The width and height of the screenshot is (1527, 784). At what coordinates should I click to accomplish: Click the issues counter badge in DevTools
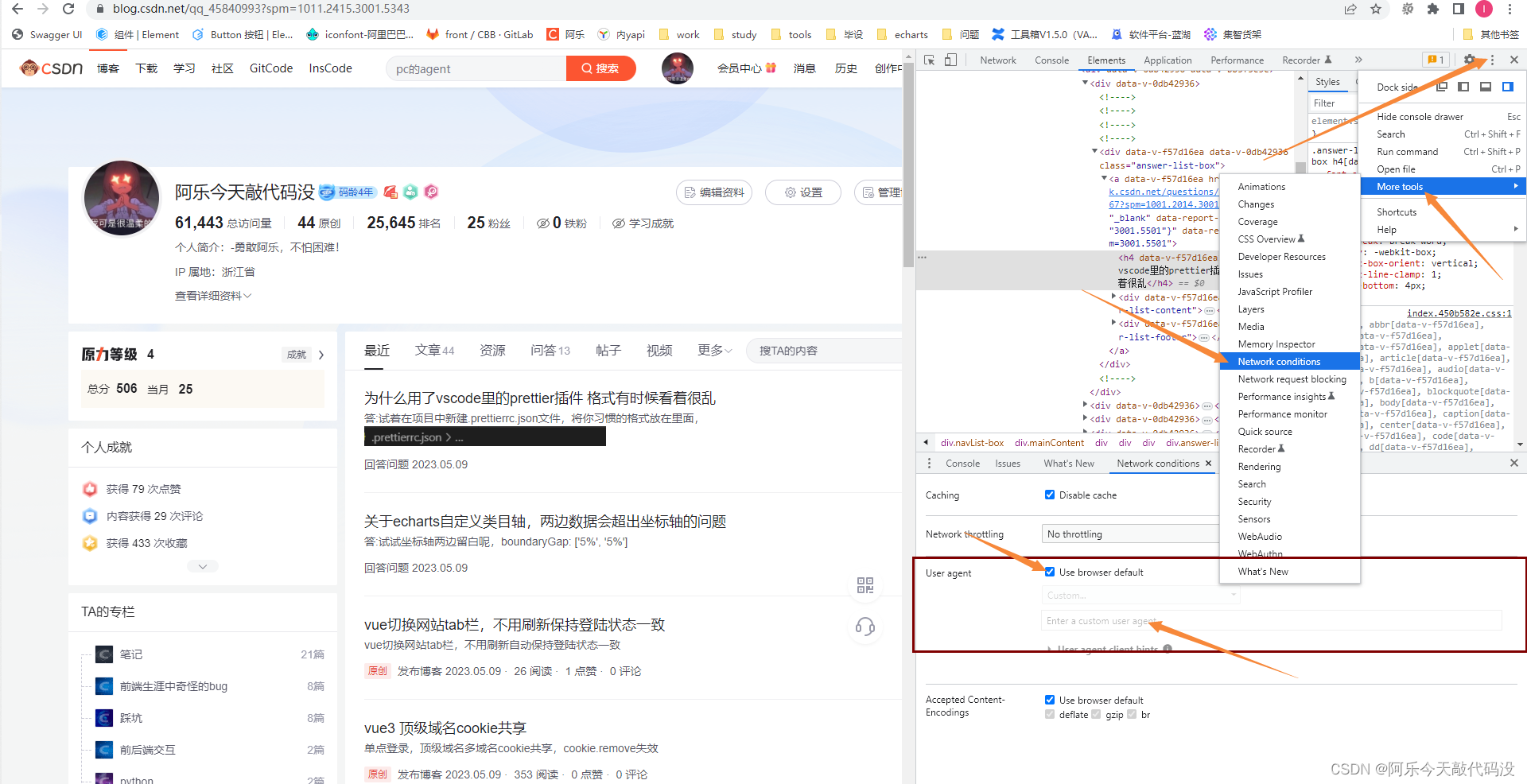(1436, 60)
